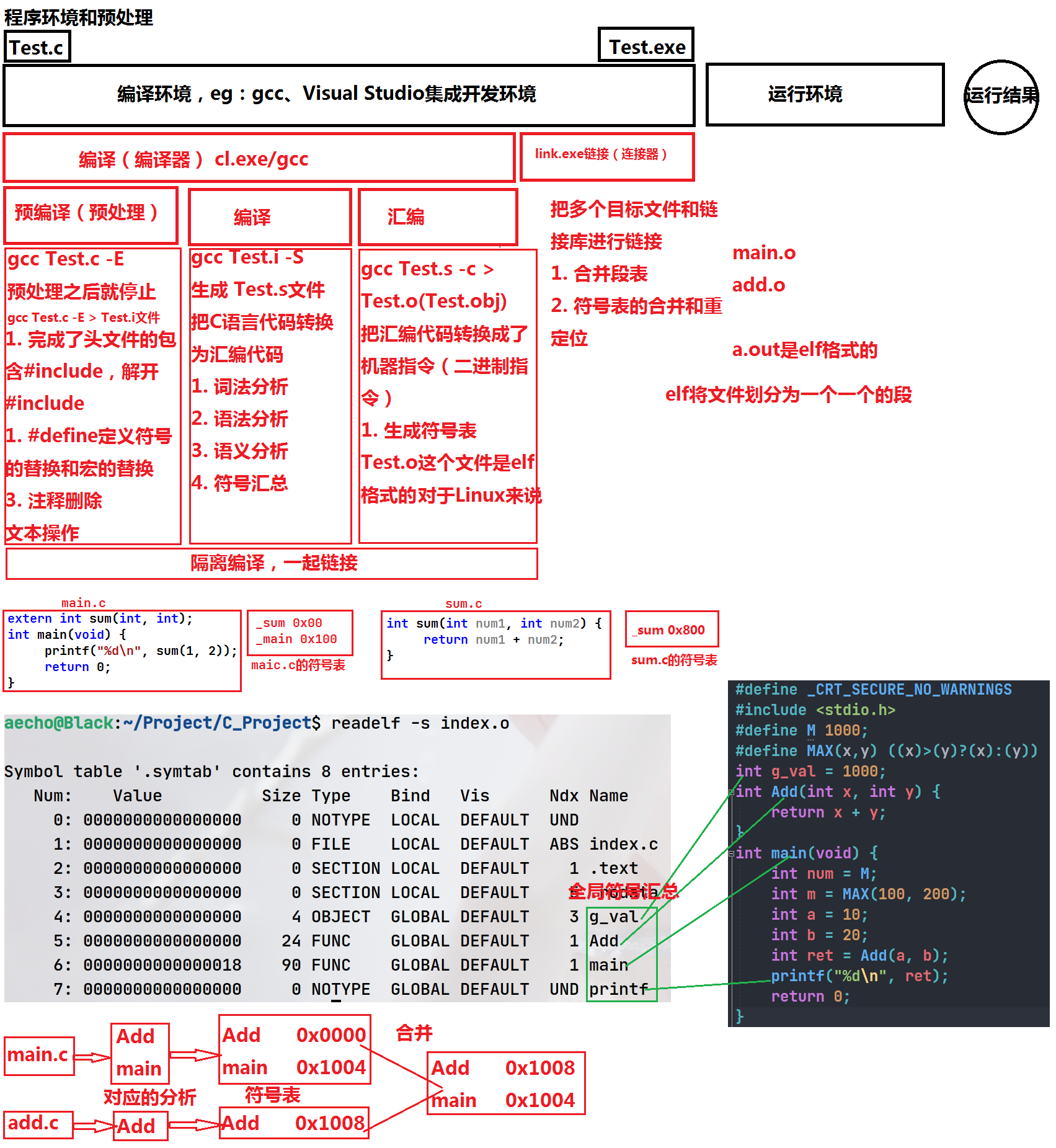Click the link.exe链接 box
Image resolution: width=1056 pixels, height=1148 pixels.
coord(606,156)
